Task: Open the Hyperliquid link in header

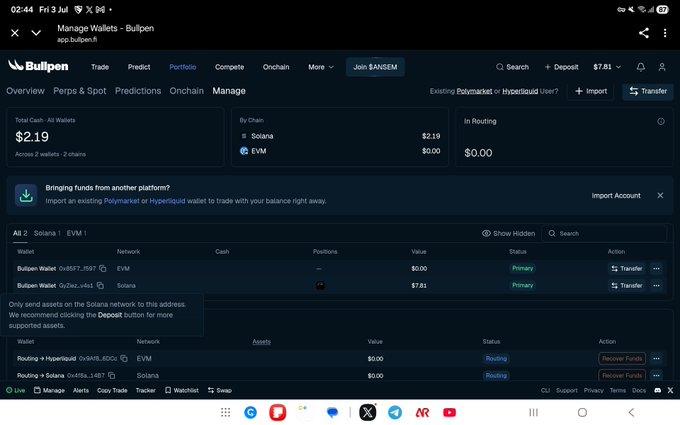Action: [x=520, y=91]
